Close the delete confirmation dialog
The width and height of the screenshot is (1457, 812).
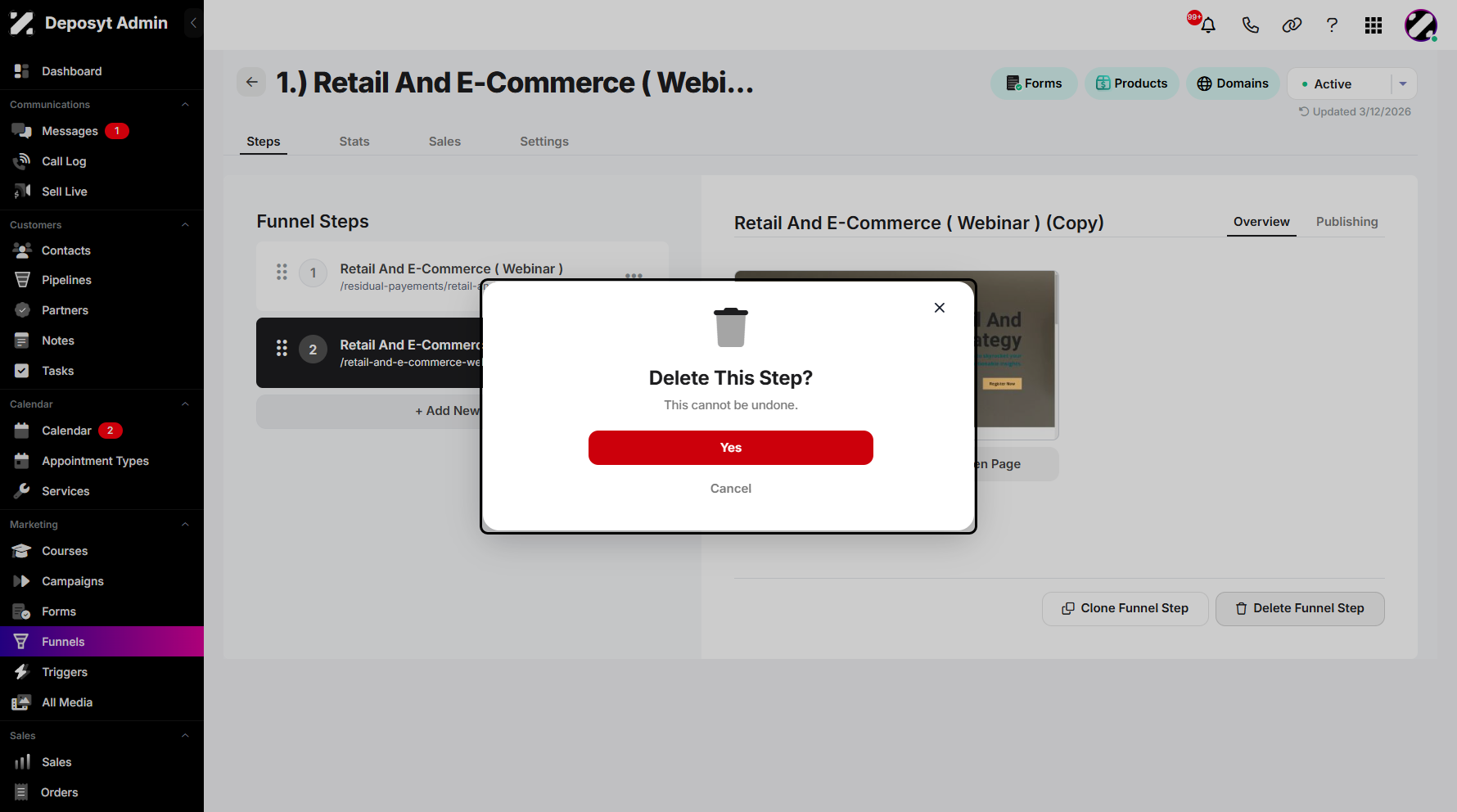tap(940, 308)
